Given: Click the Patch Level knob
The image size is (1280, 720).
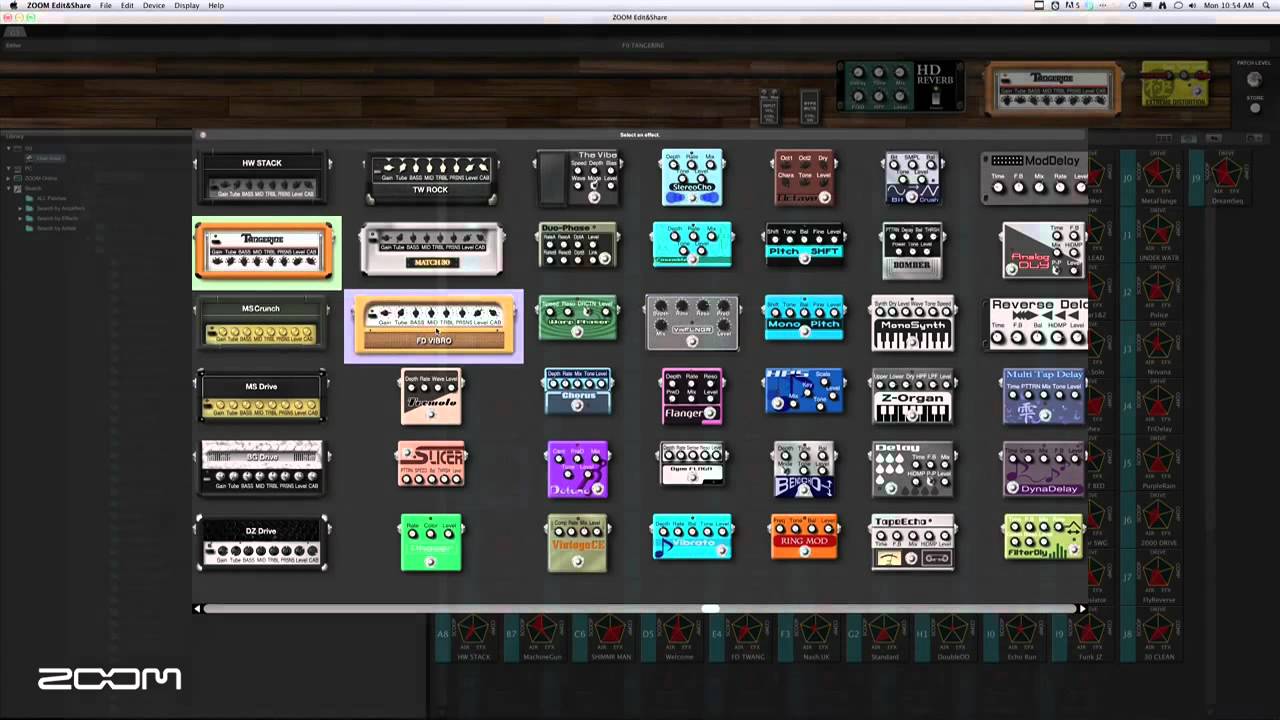Looking at the screenshot, I should pyautogui.click(x=1254, y=79).
